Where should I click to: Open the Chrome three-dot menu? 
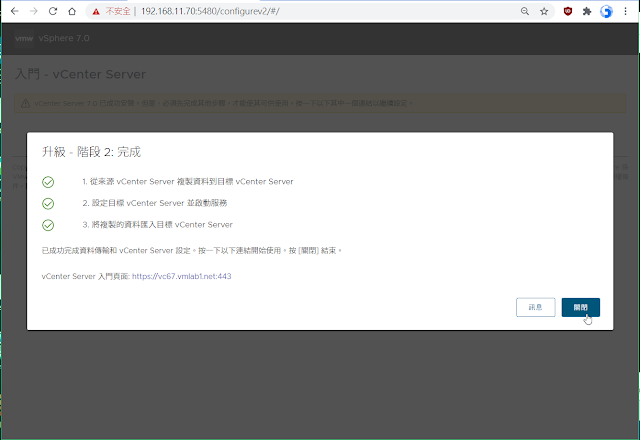coord(625,11)
